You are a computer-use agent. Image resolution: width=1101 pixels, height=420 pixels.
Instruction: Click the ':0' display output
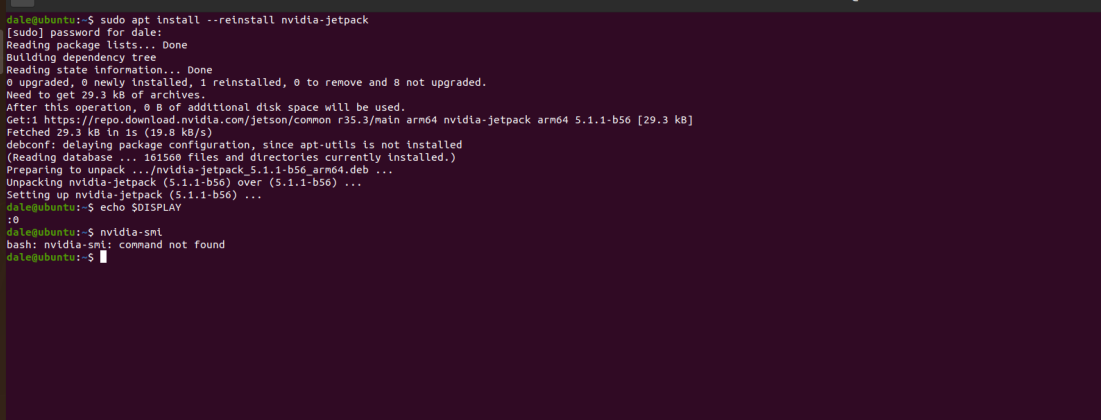pyautogui.click(x=12, y=220)
